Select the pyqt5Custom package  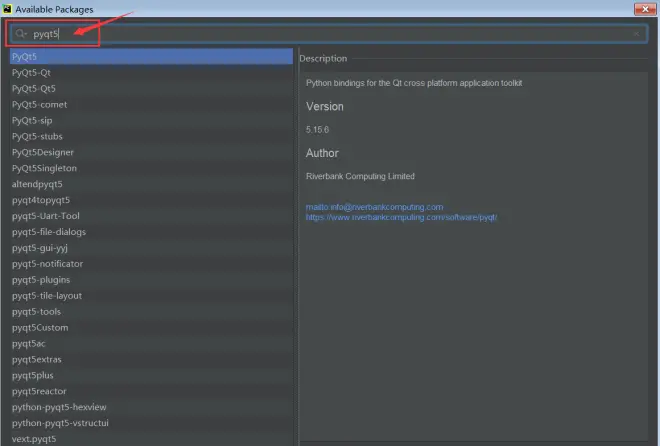151,328
